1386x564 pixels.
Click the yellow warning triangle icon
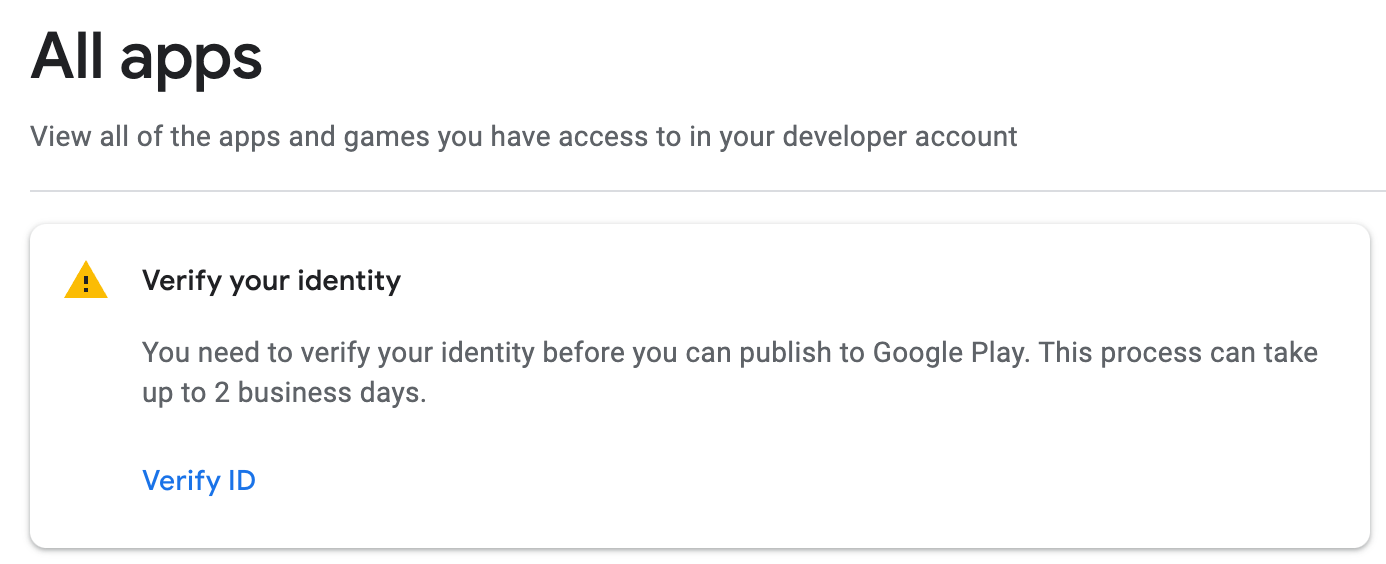click(x=86, y=281)
